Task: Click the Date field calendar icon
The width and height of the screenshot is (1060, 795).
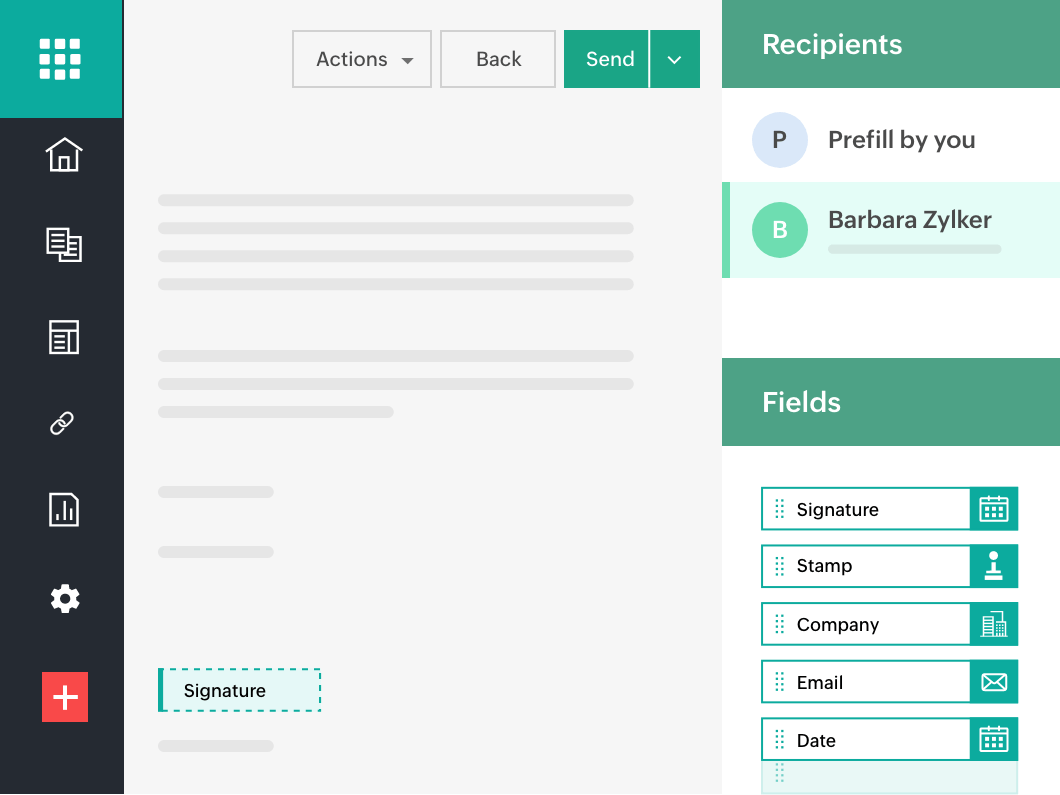Action: coord(994,740)
